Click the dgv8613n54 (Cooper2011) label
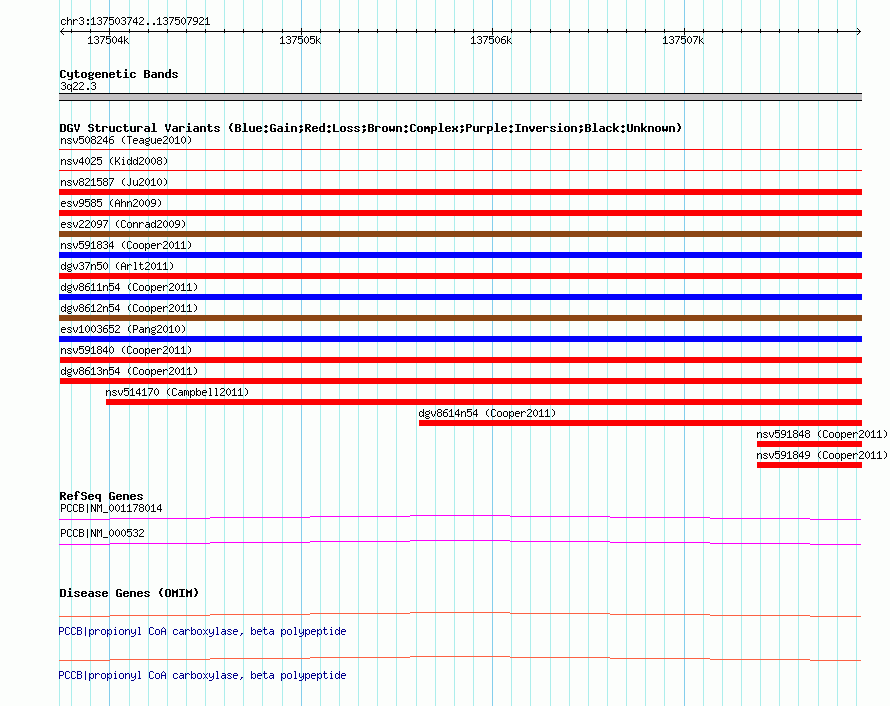This screenshot has width=890, height=706. pos(129,371)
